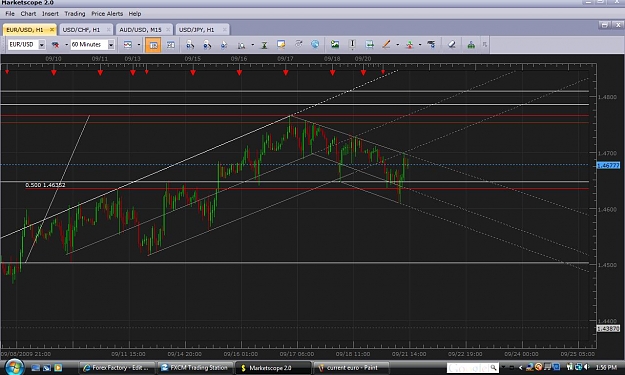Click the taskbar Google search magnifier button
This screenshot has width=625, height=375.
[493, 368]
